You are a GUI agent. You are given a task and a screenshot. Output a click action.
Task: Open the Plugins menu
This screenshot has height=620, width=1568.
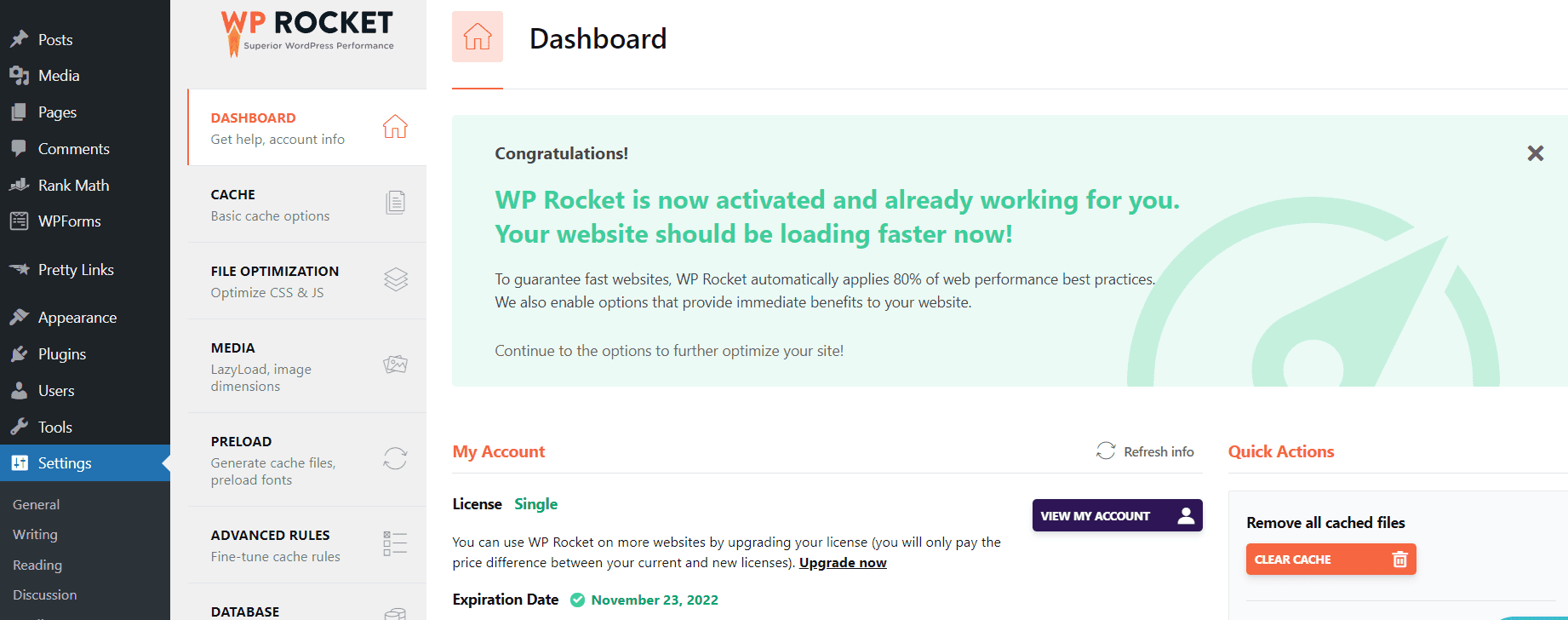pos(61,353)
